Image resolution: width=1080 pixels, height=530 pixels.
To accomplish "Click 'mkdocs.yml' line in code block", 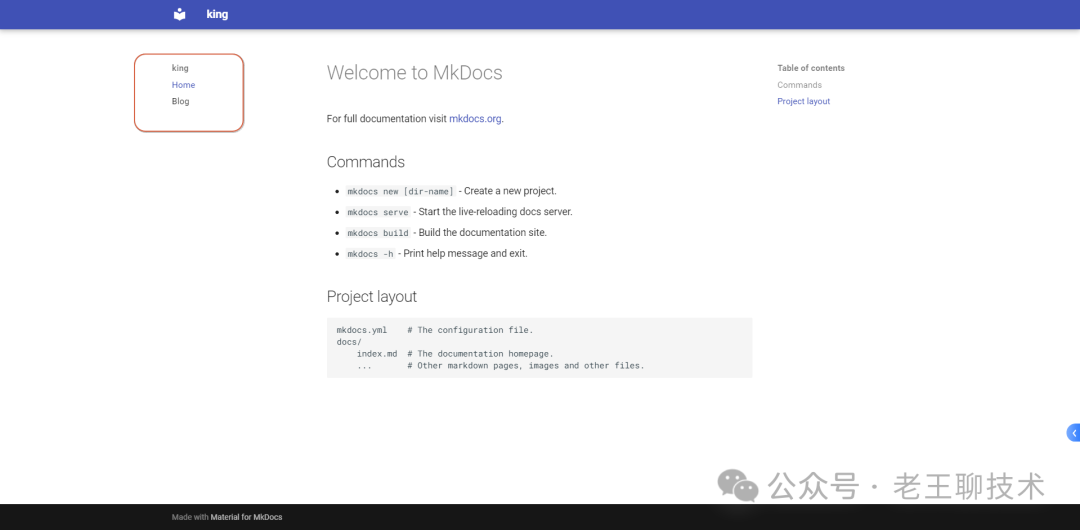I will [x=435, y=330].
